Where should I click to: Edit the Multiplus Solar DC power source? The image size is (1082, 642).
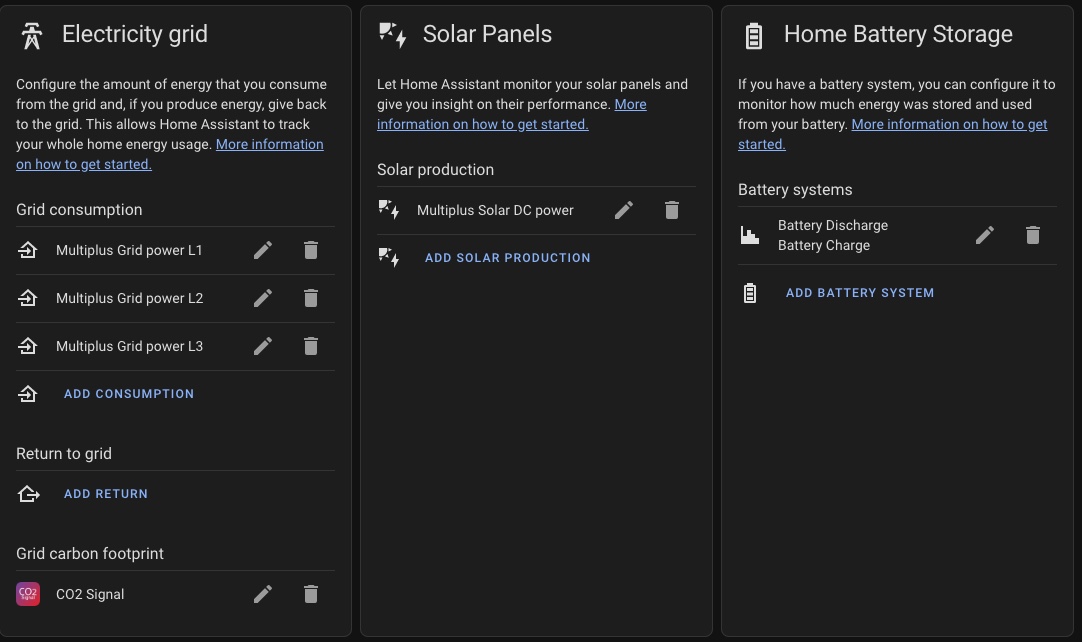(x=624, y=210)
